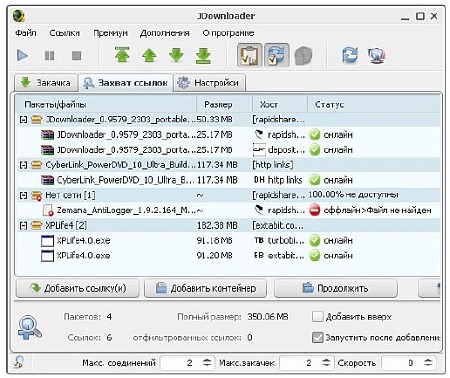This screenshot has height=378, width=450.
Task: Open the Премиум menu
Action: [x=110, y=33]
